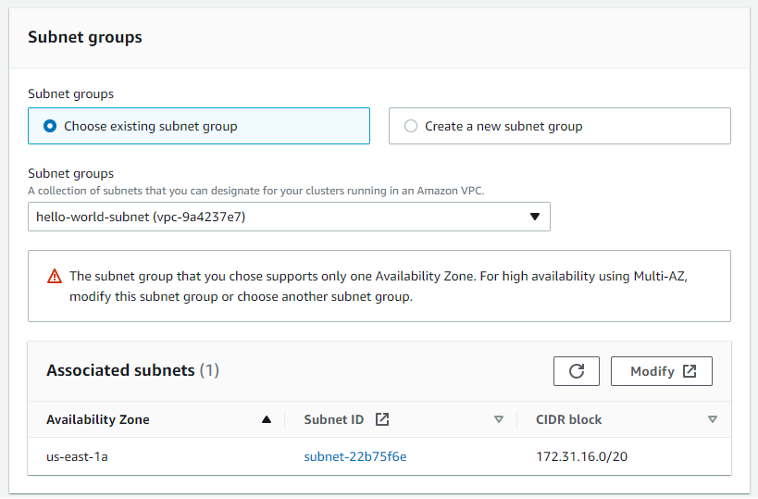Click the 172.31.16.0/20 CIDR cell
The image size is (758, 499).
tap(582, 457)
